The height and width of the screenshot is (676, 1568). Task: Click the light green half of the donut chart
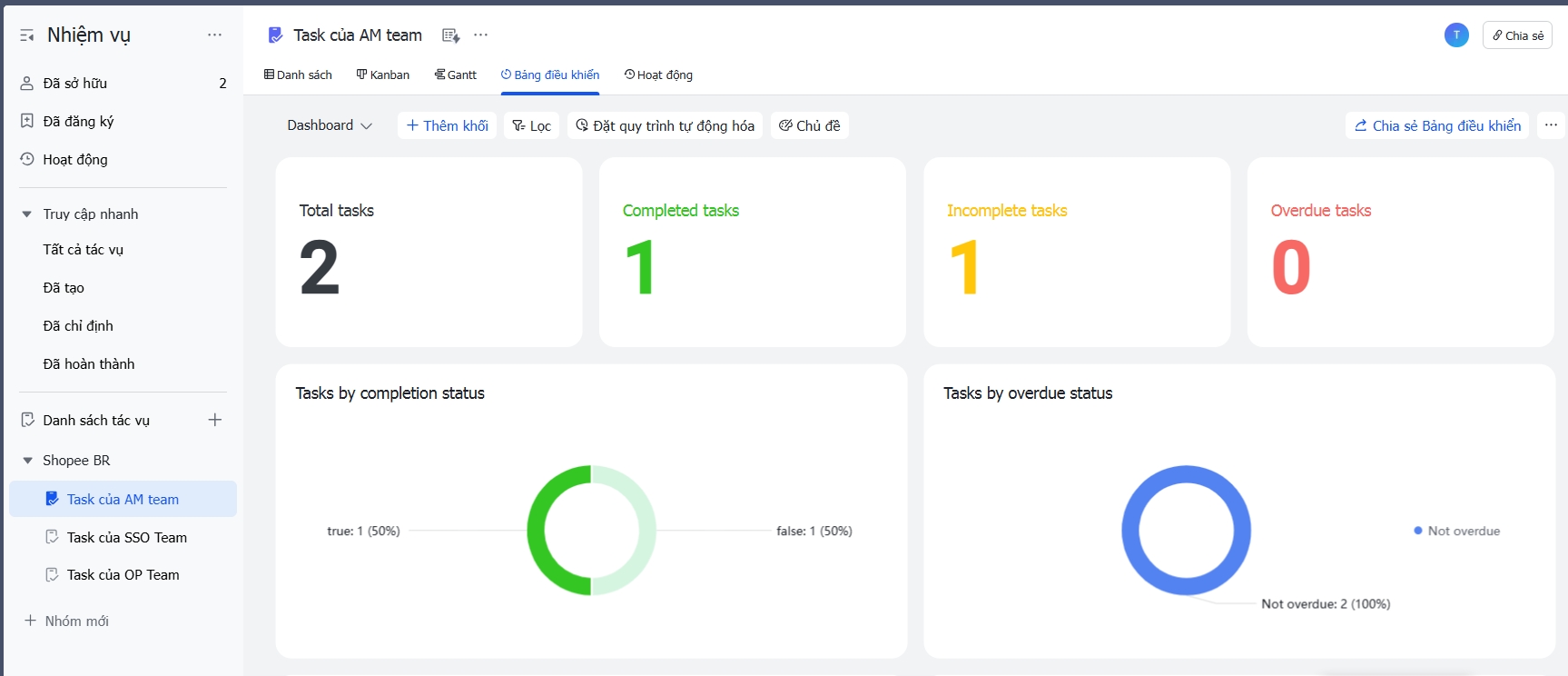coord(647,531)
